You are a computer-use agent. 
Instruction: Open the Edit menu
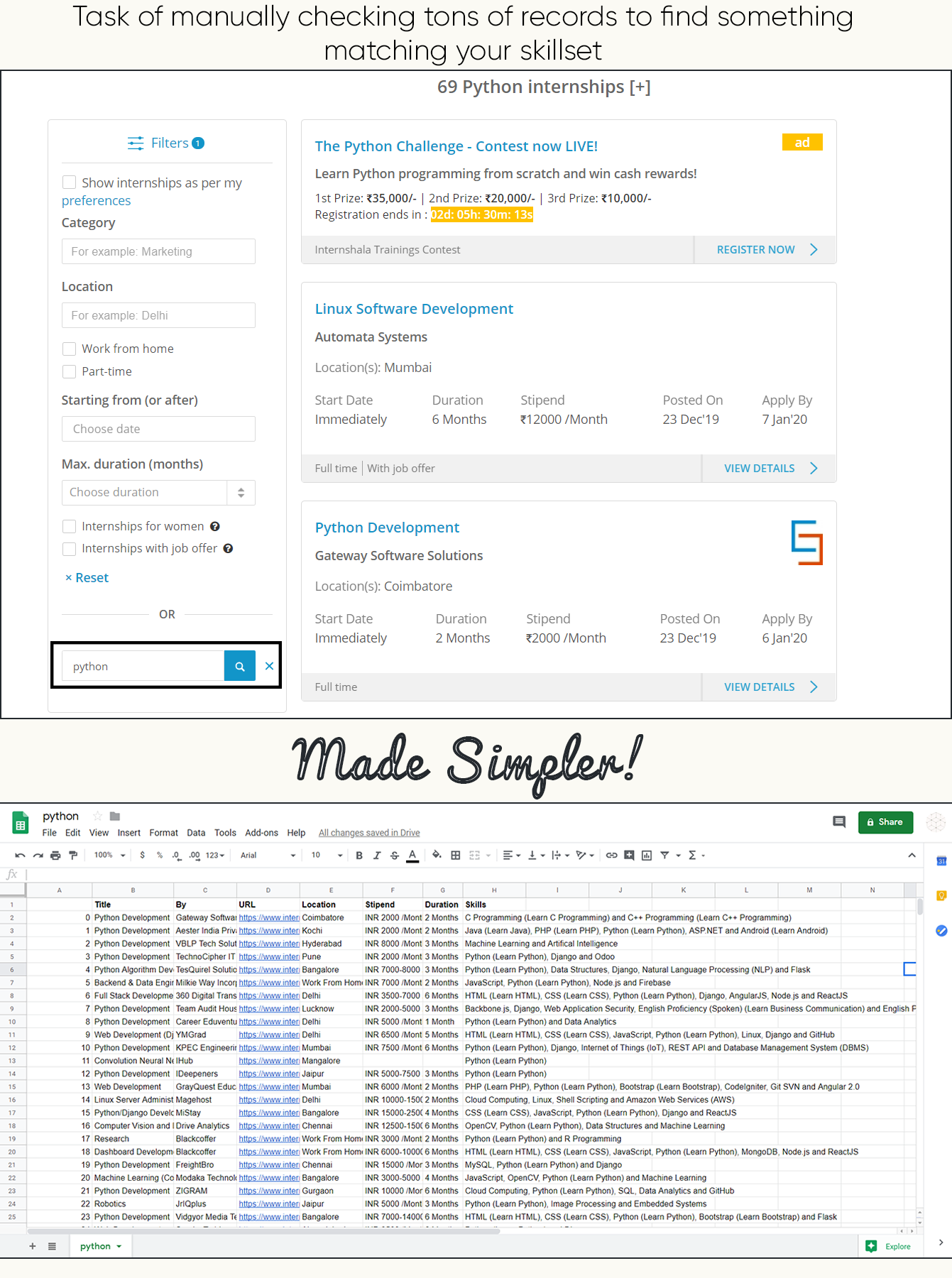coord(73,833)
